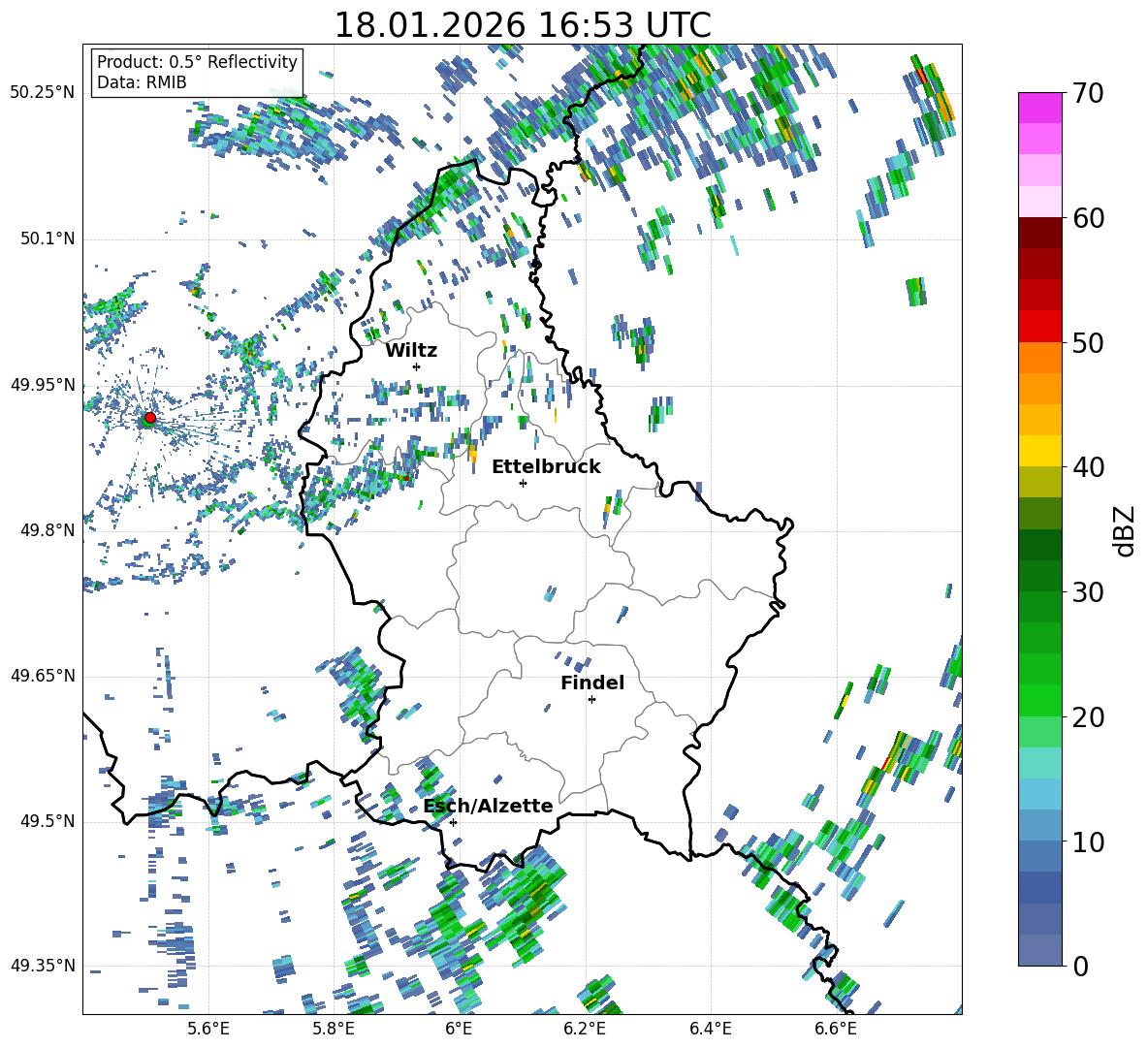Click the 49.65°N latitude label
The image size is (1148, 1048).
pyautogui.click(x=43, y=676)
